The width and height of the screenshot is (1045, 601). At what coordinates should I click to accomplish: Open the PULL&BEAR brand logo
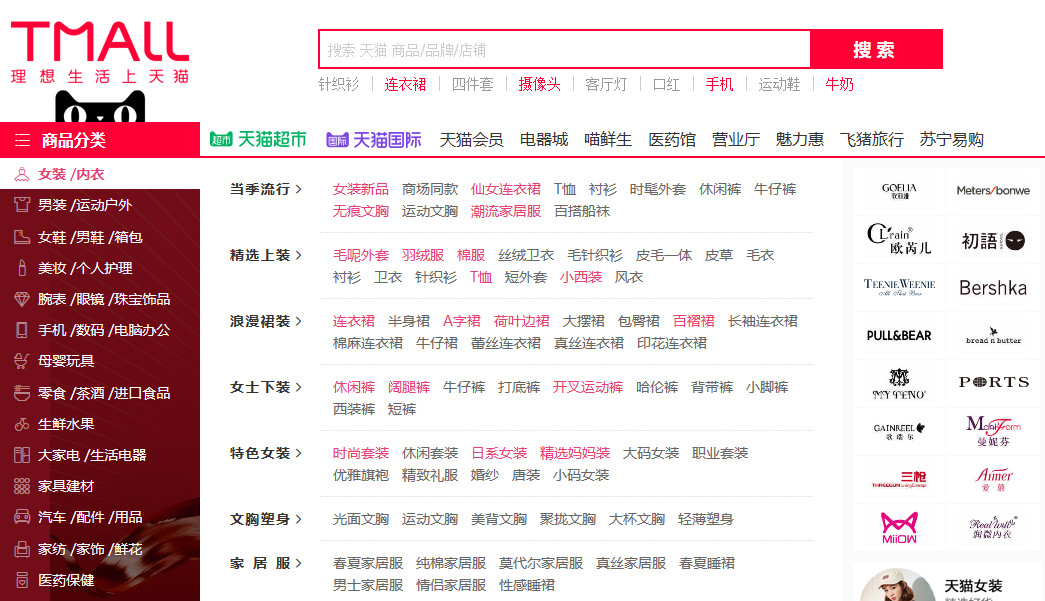899,335
